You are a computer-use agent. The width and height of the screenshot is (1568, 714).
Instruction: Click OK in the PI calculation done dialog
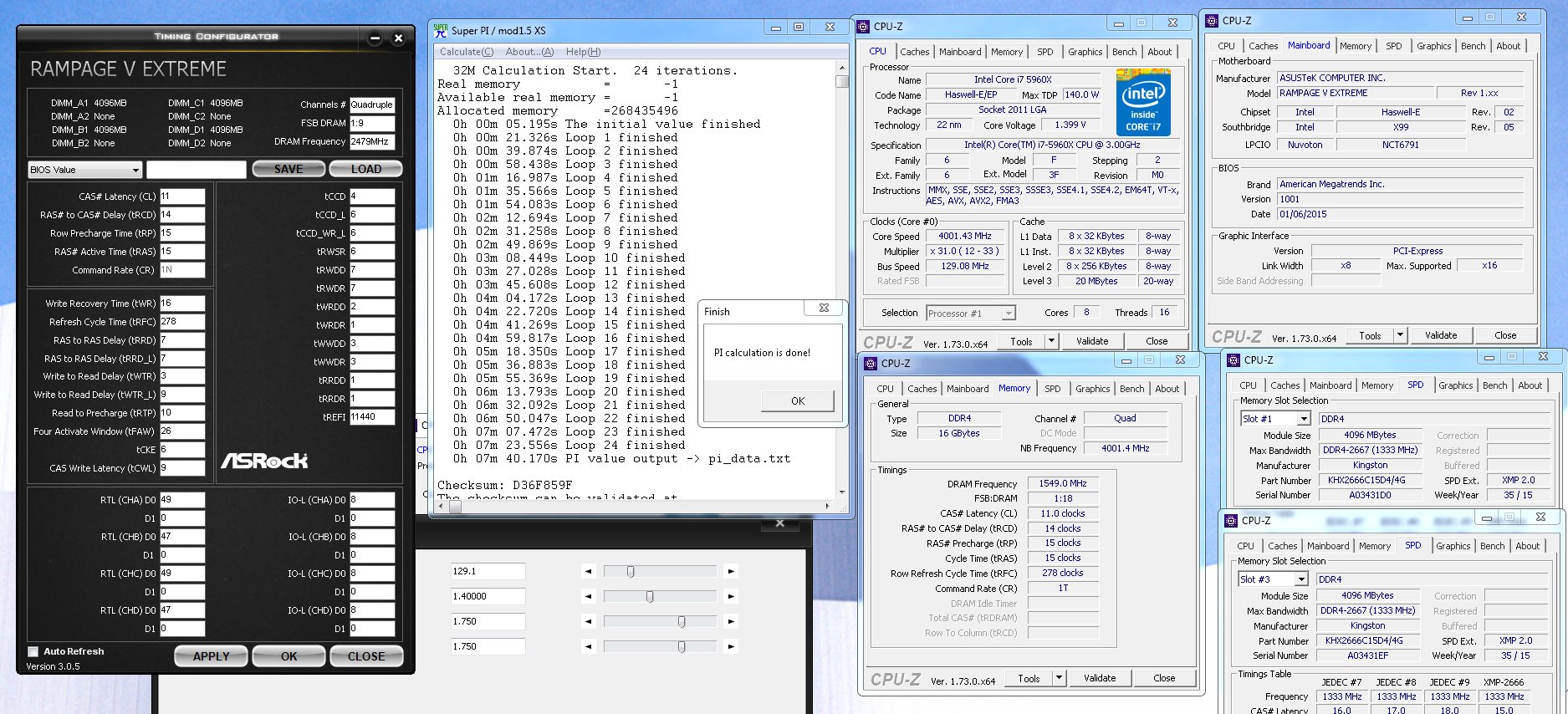point(798,401)
